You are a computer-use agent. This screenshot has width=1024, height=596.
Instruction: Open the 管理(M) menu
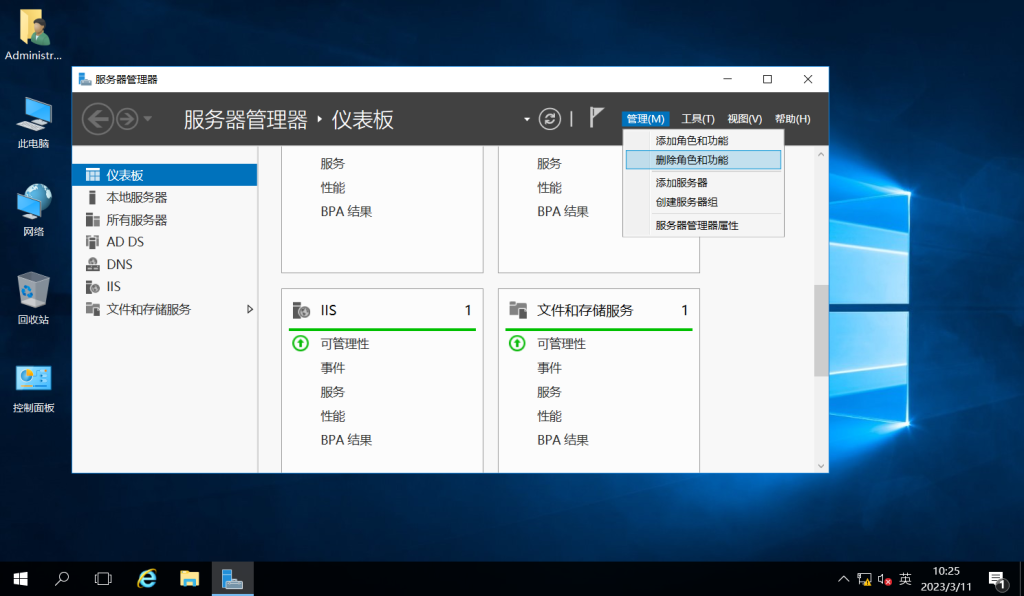pyautogui.click(x=645, y=119)
